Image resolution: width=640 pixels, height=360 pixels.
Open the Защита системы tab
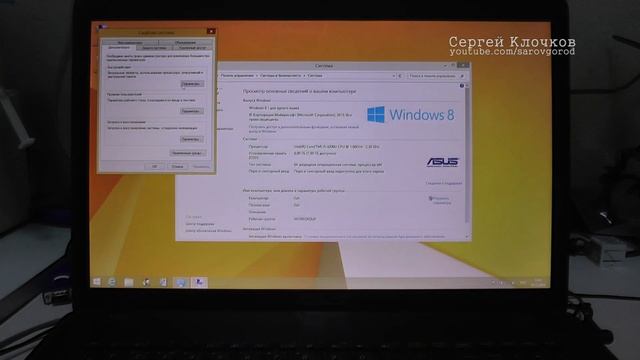point(154,48)
